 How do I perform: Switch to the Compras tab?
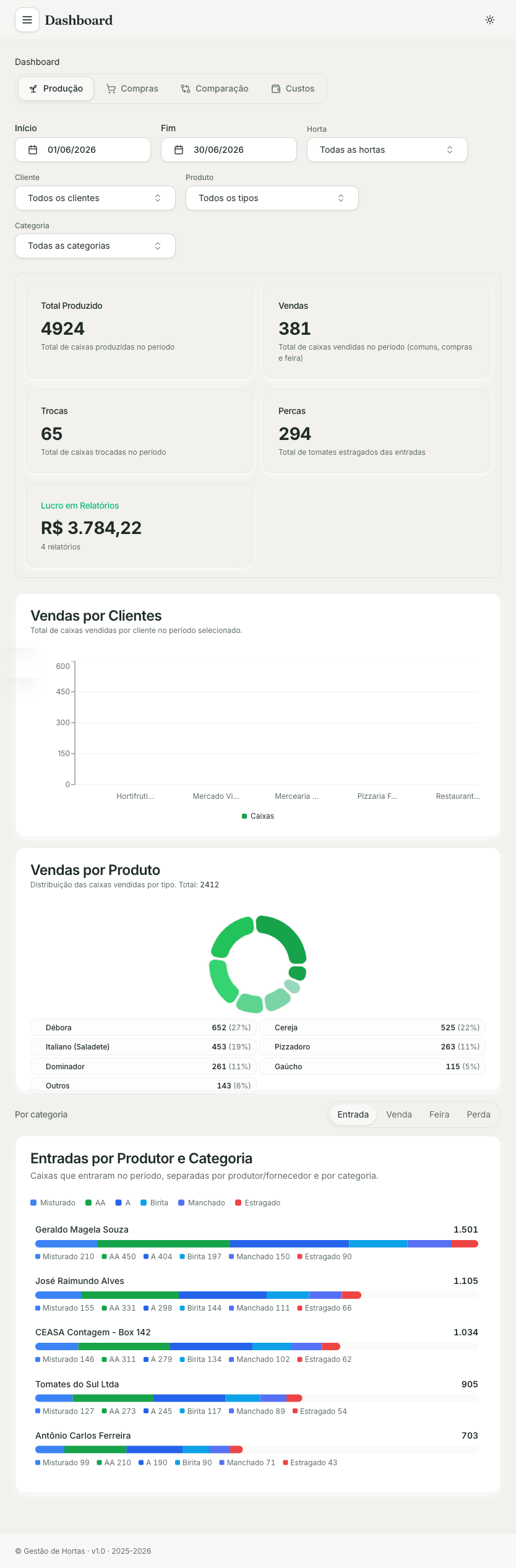pyautogui.click(x=132, y=88)
